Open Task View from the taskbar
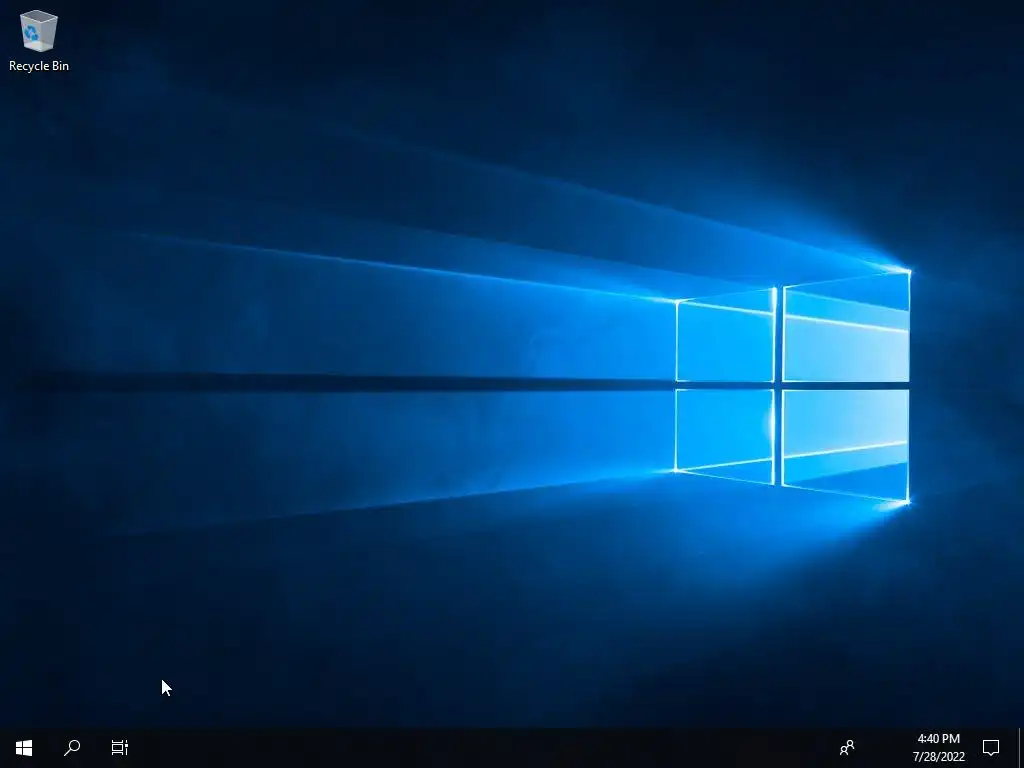 click(x=120, y=747)
